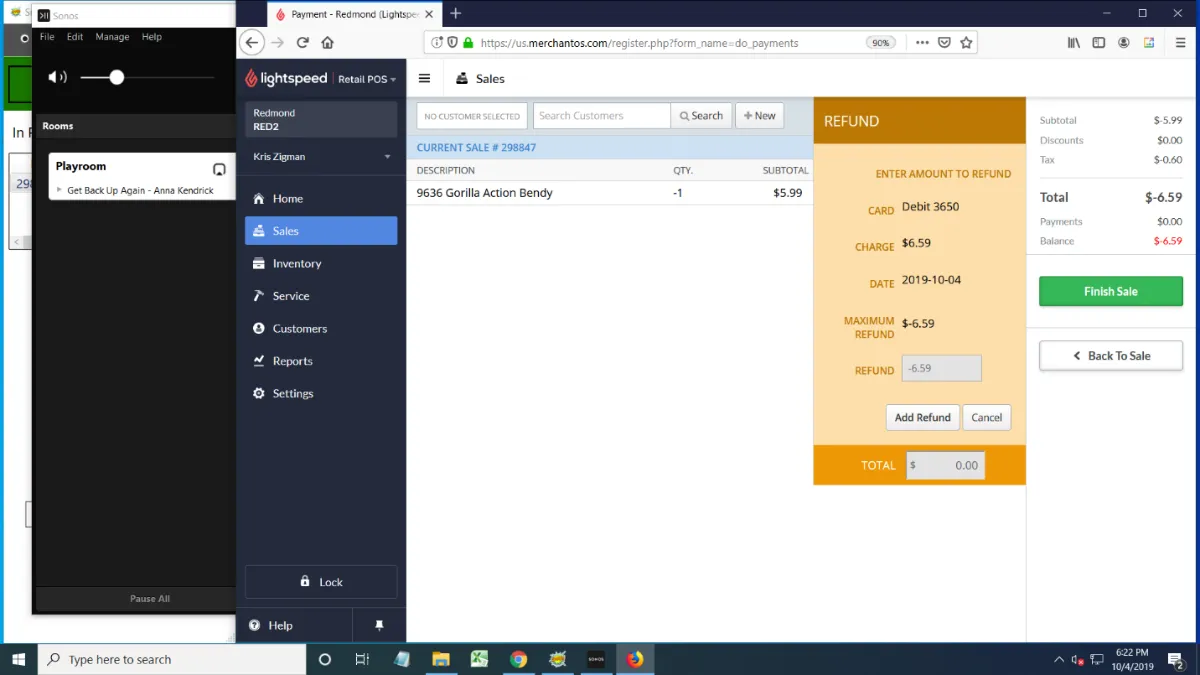Save page to Pocket
Image resolution: width=1200 pixels, height=675 pixels.
coord(944,43)
